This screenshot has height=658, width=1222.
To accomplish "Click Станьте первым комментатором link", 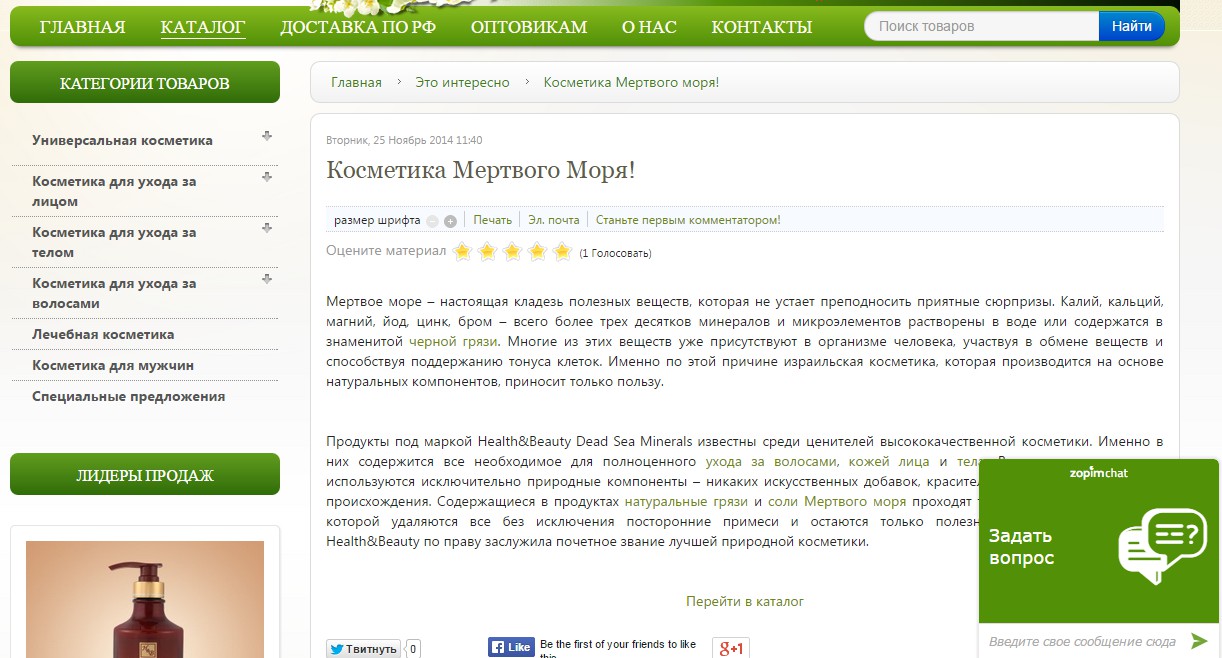I will click(688, 220).
